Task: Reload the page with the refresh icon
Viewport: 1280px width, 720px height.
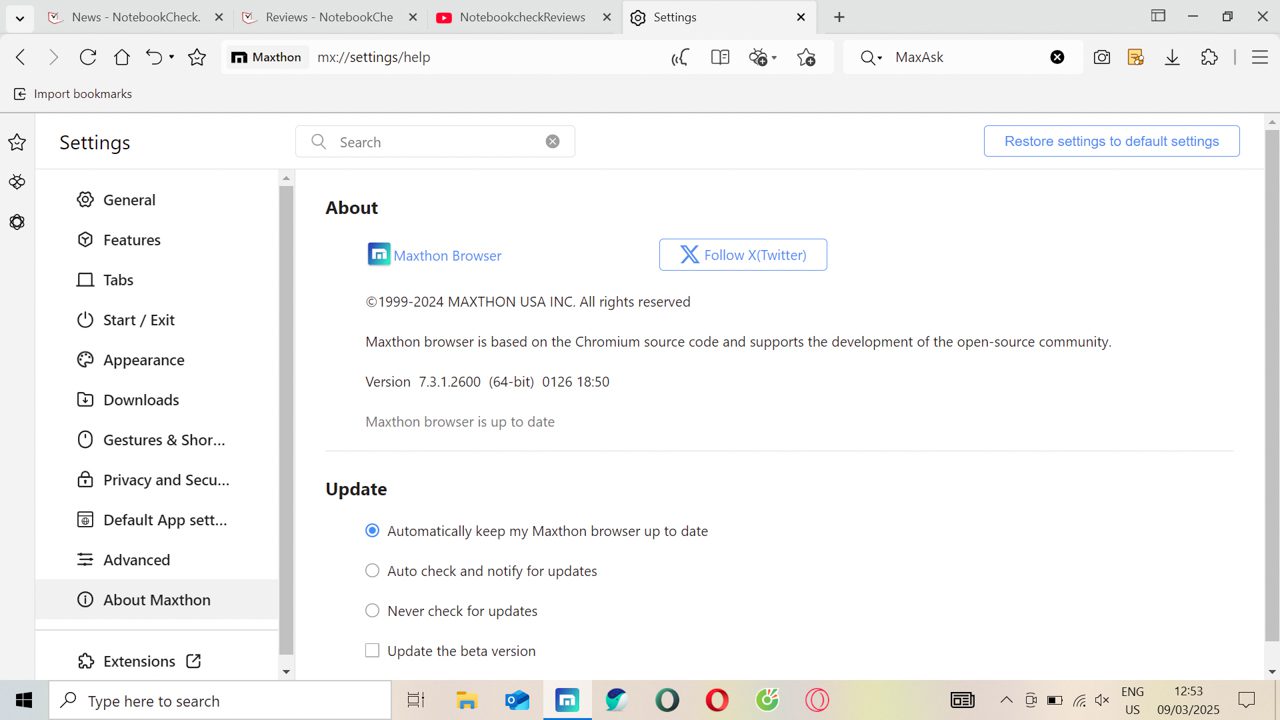Action: [x=88, y=57]
